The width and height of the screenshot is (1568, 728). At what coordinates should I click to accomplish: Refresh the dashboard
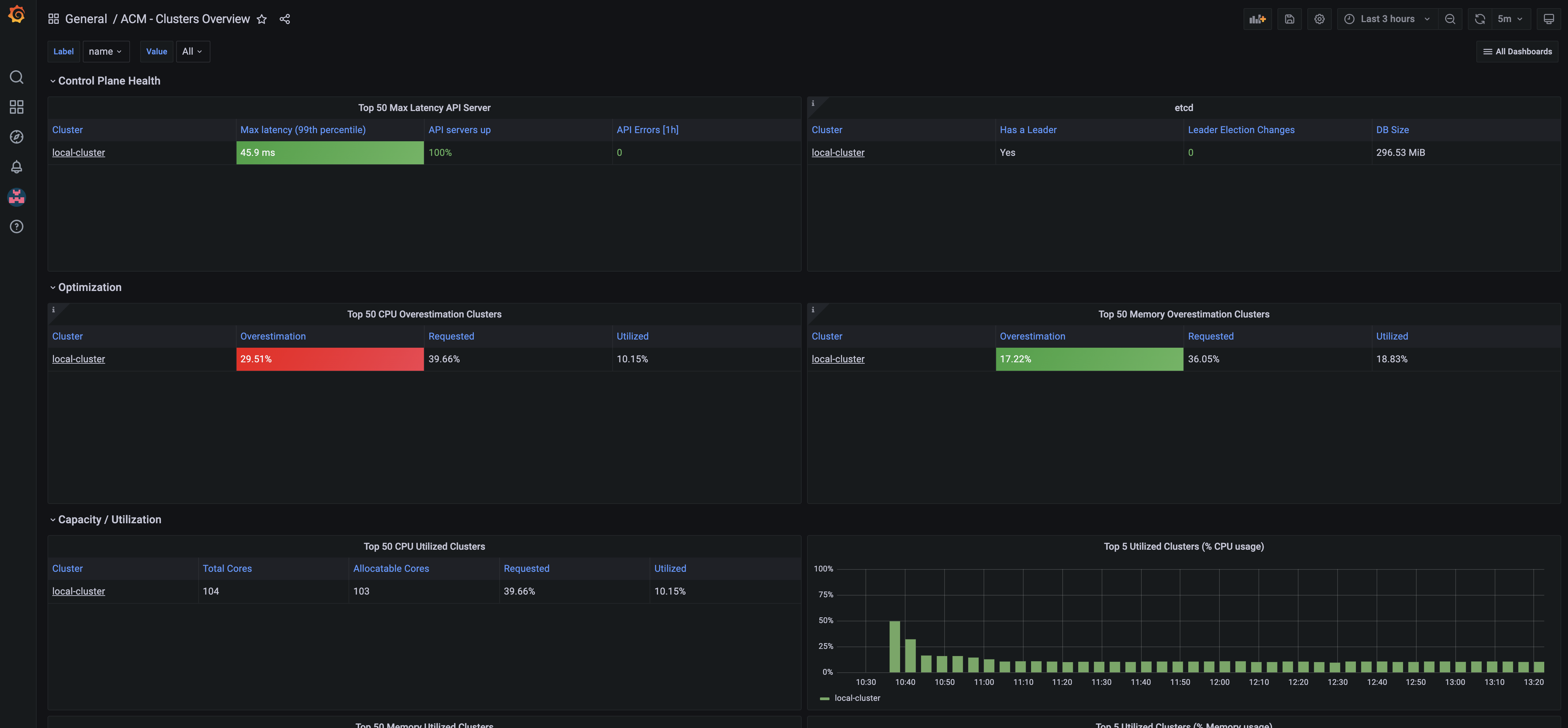pyautogui.click(x=1480, y=19)
